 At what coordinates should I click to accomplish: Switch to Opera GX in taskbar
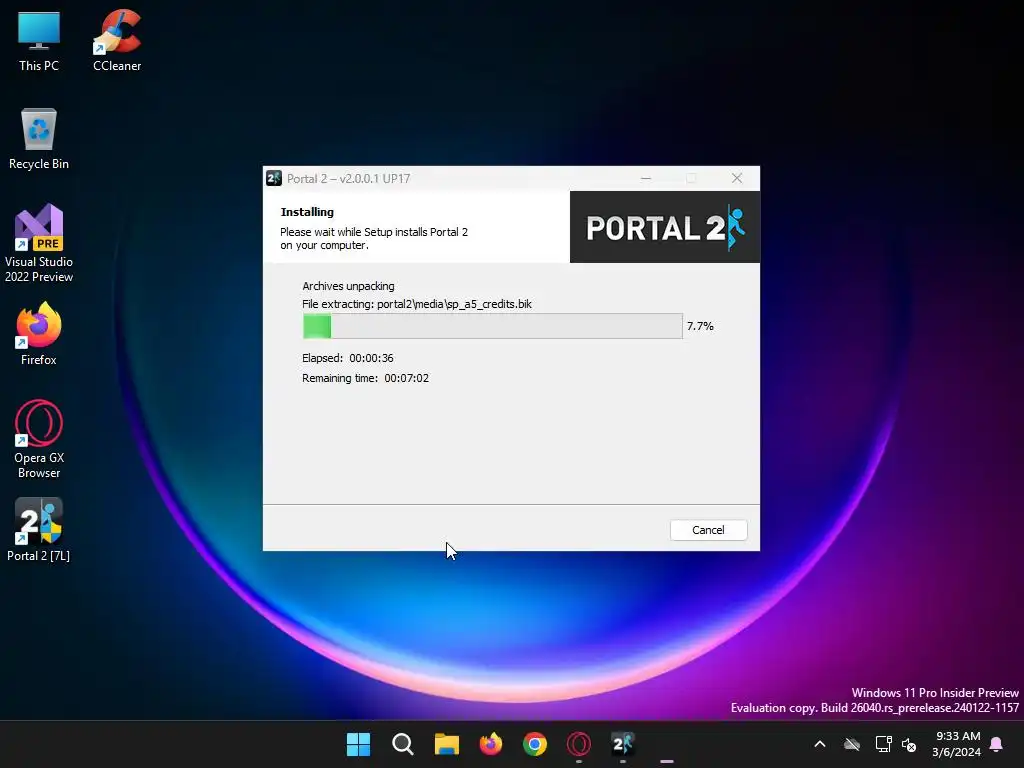[x=579, y=744]
